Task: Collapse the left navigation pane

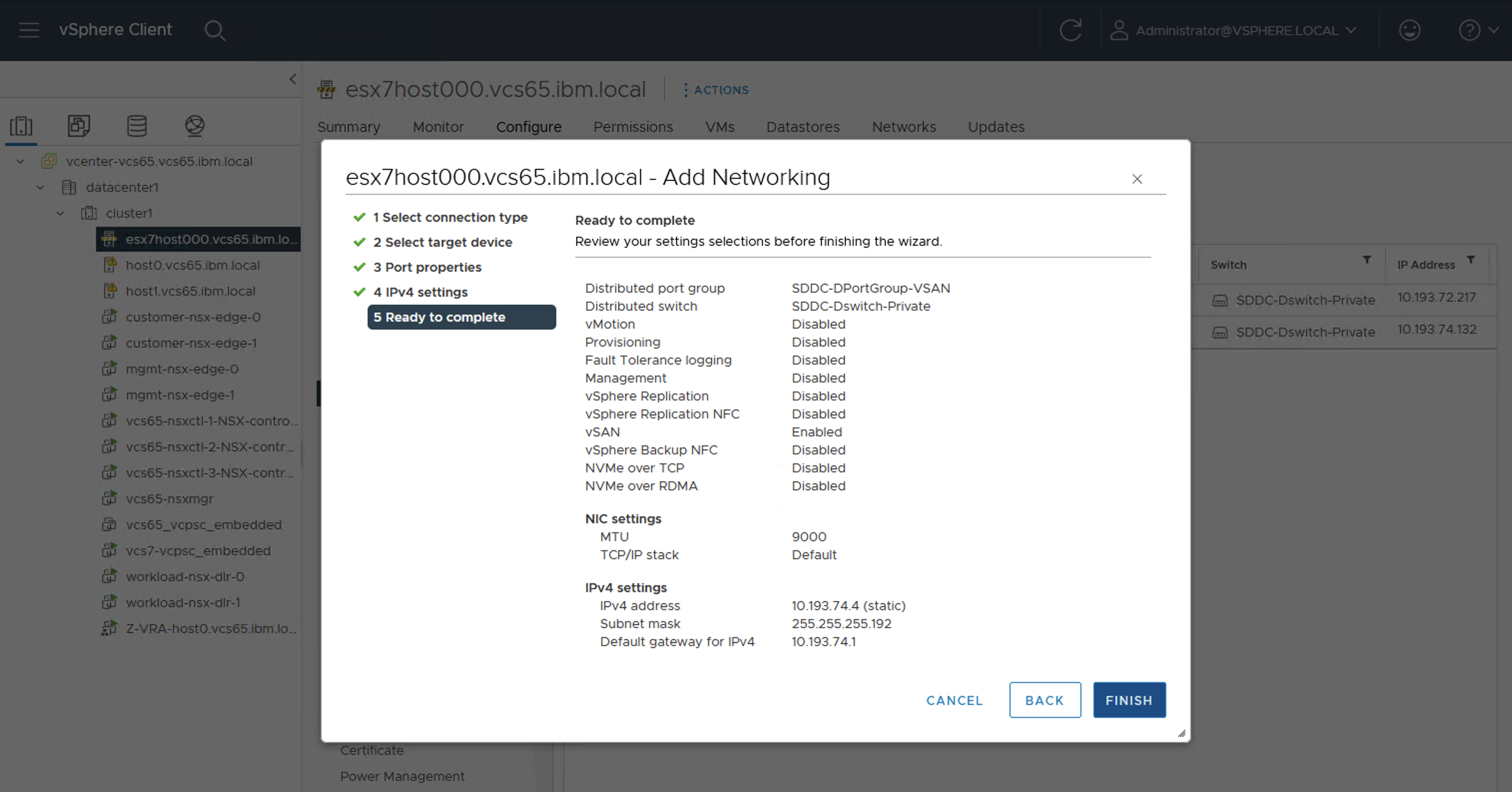Action: (293, 79)
